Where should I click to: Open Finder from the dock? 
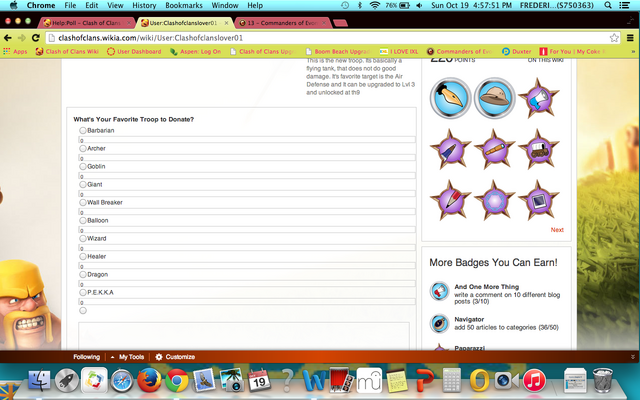pyautogui.click(x=39, y=380)
